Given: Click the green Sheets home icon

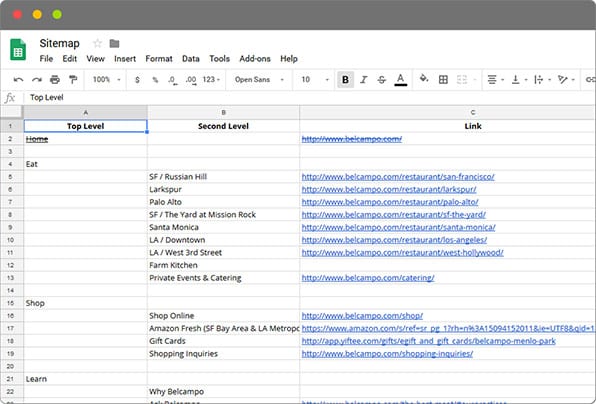Looking at the screenshot, I should (18, 49).
